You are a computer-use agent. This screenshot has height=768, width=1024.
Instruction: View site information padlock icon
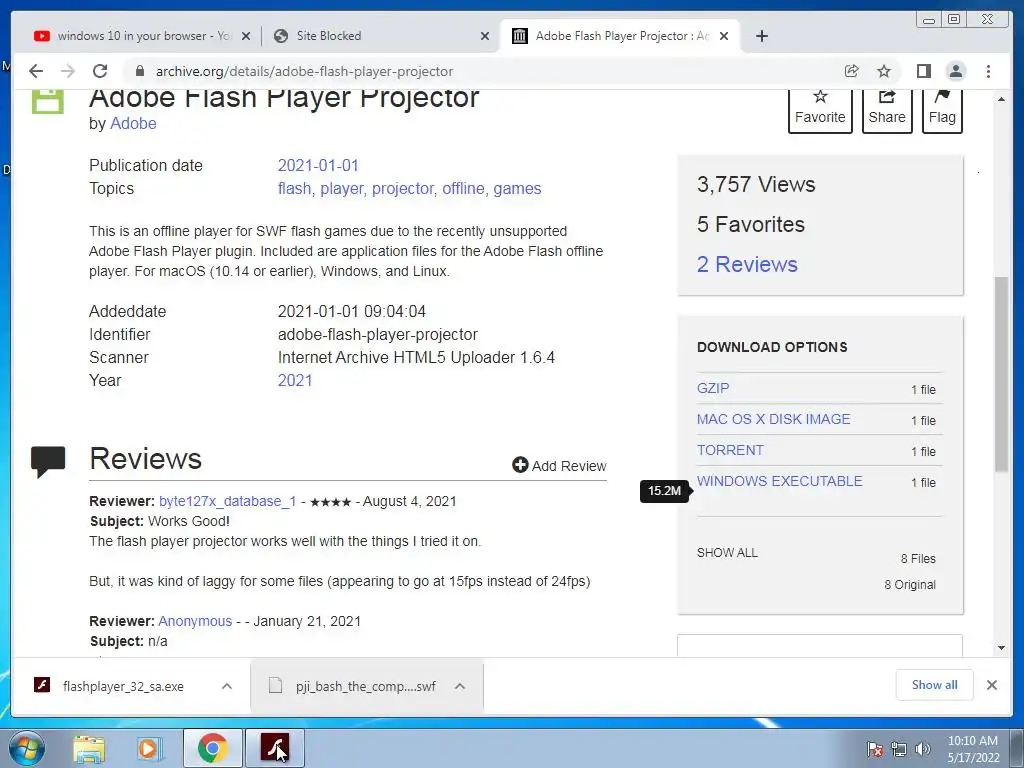(x=138, y=71)
